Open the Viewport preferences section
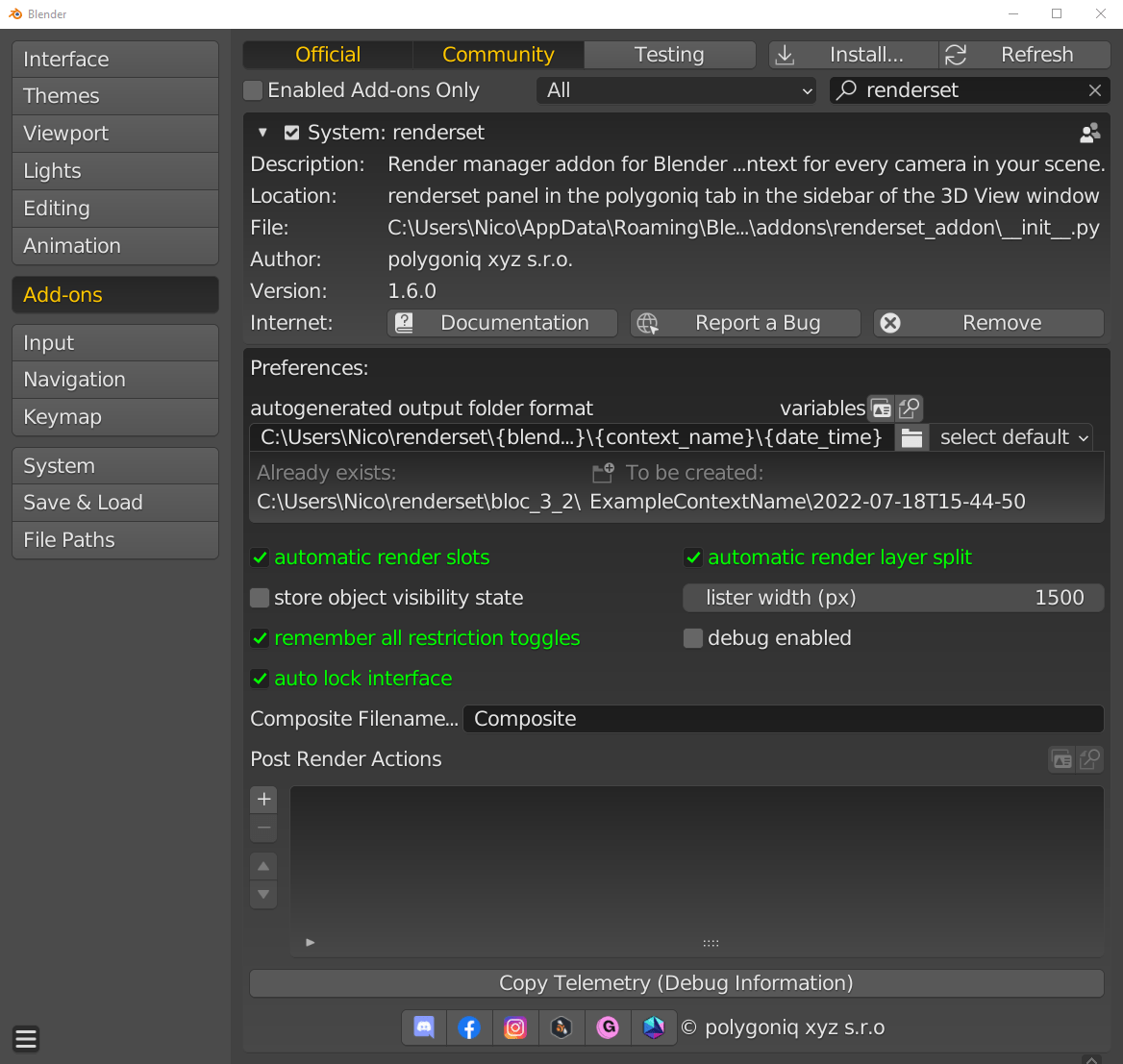Image resolution: width=1123 pixels, height=1064 pixels. coord(115,134)
